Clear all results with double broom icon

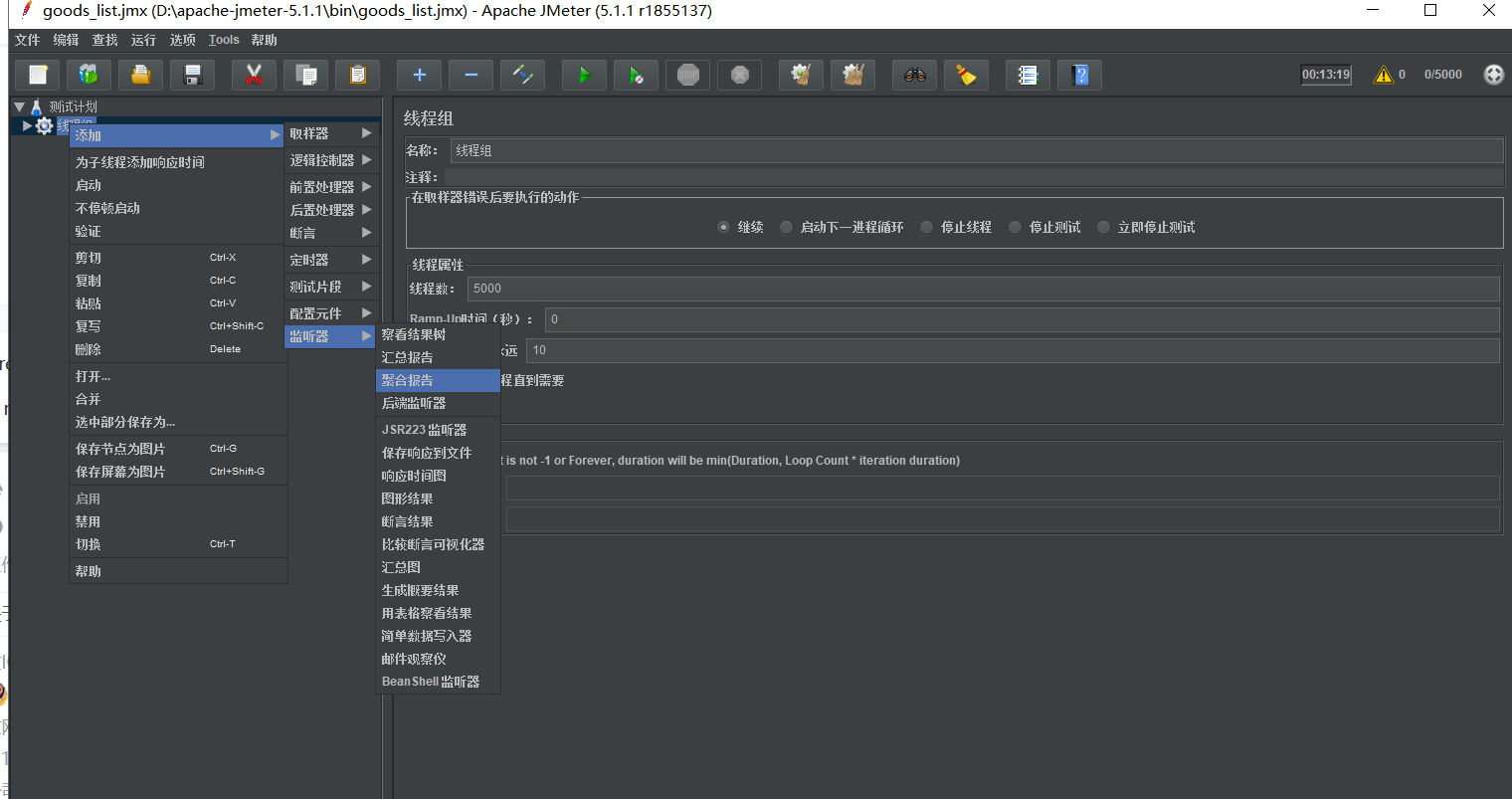[853, 75]
